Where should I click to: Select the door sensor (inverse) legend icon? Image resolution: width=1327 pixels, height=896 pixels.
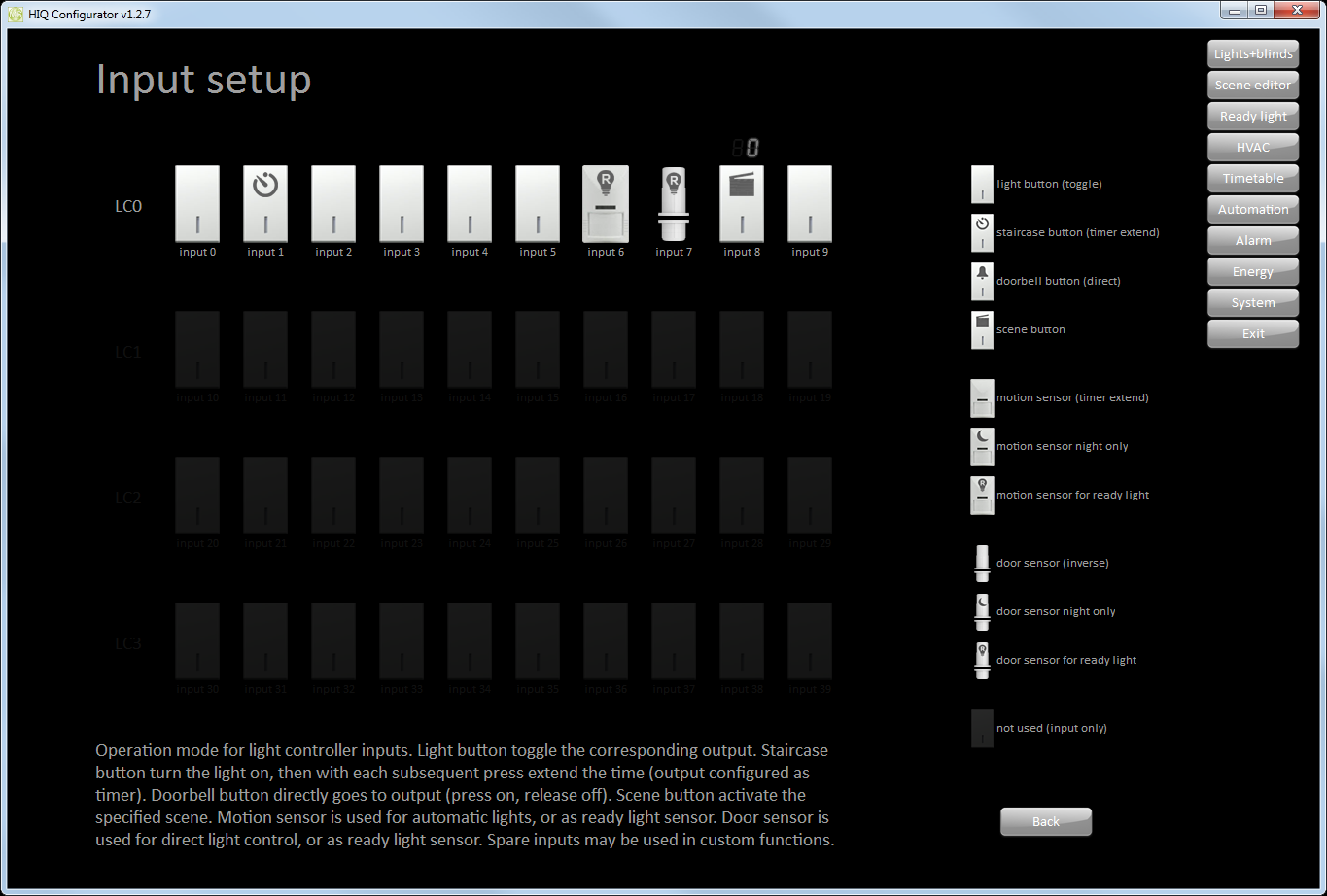[982, 563]
